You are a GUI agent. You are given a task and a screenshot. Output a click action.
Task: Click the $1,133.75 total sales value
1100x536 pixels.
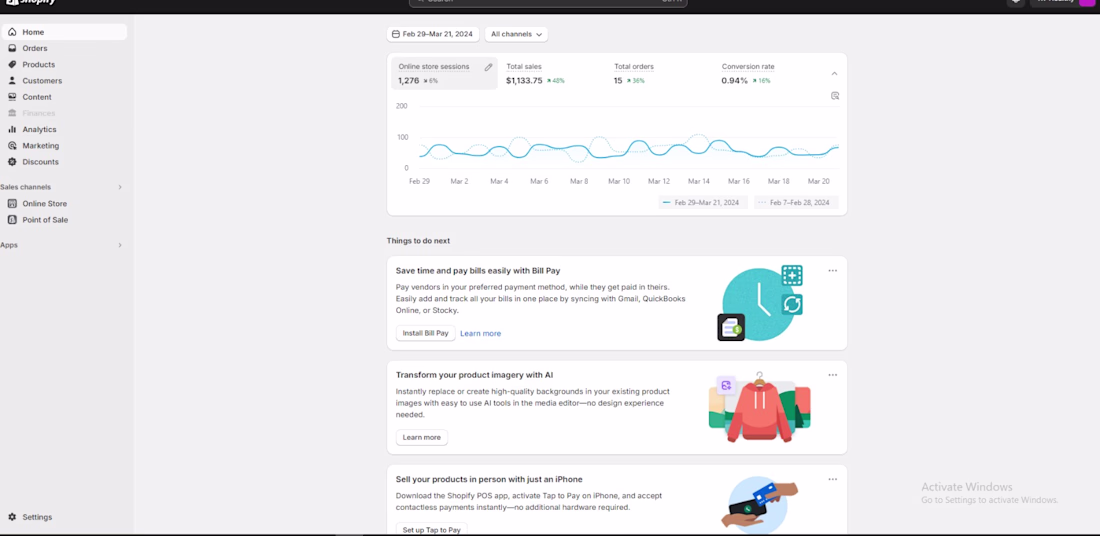(524, 81)
